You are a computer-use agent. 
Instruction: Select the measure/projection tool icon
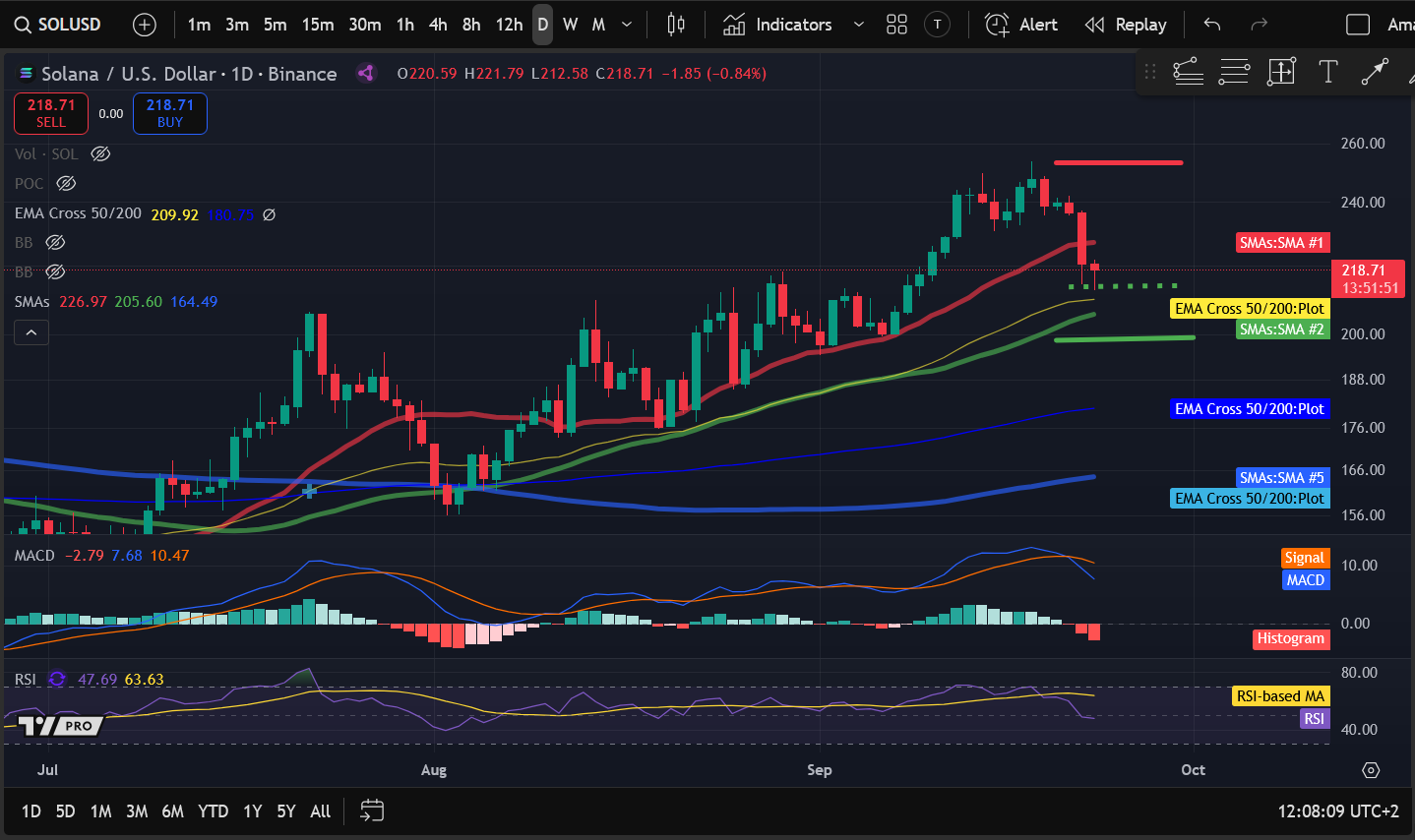1281,71
